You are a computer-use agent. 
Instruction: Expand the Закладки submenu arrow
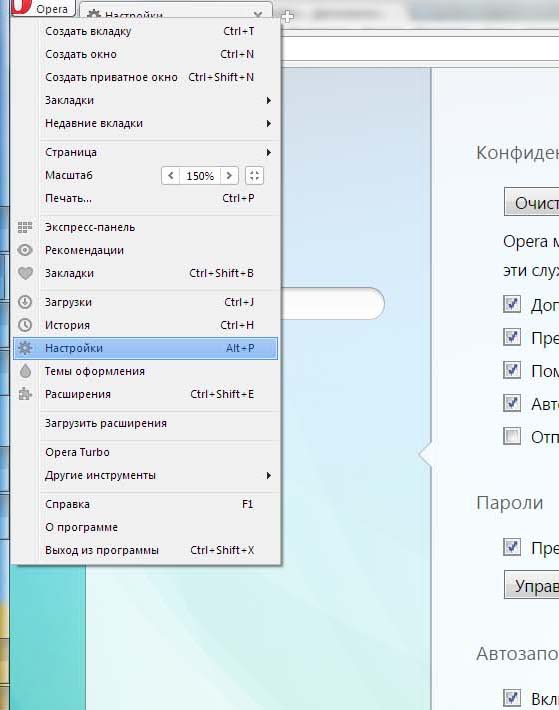coord(268,100)
